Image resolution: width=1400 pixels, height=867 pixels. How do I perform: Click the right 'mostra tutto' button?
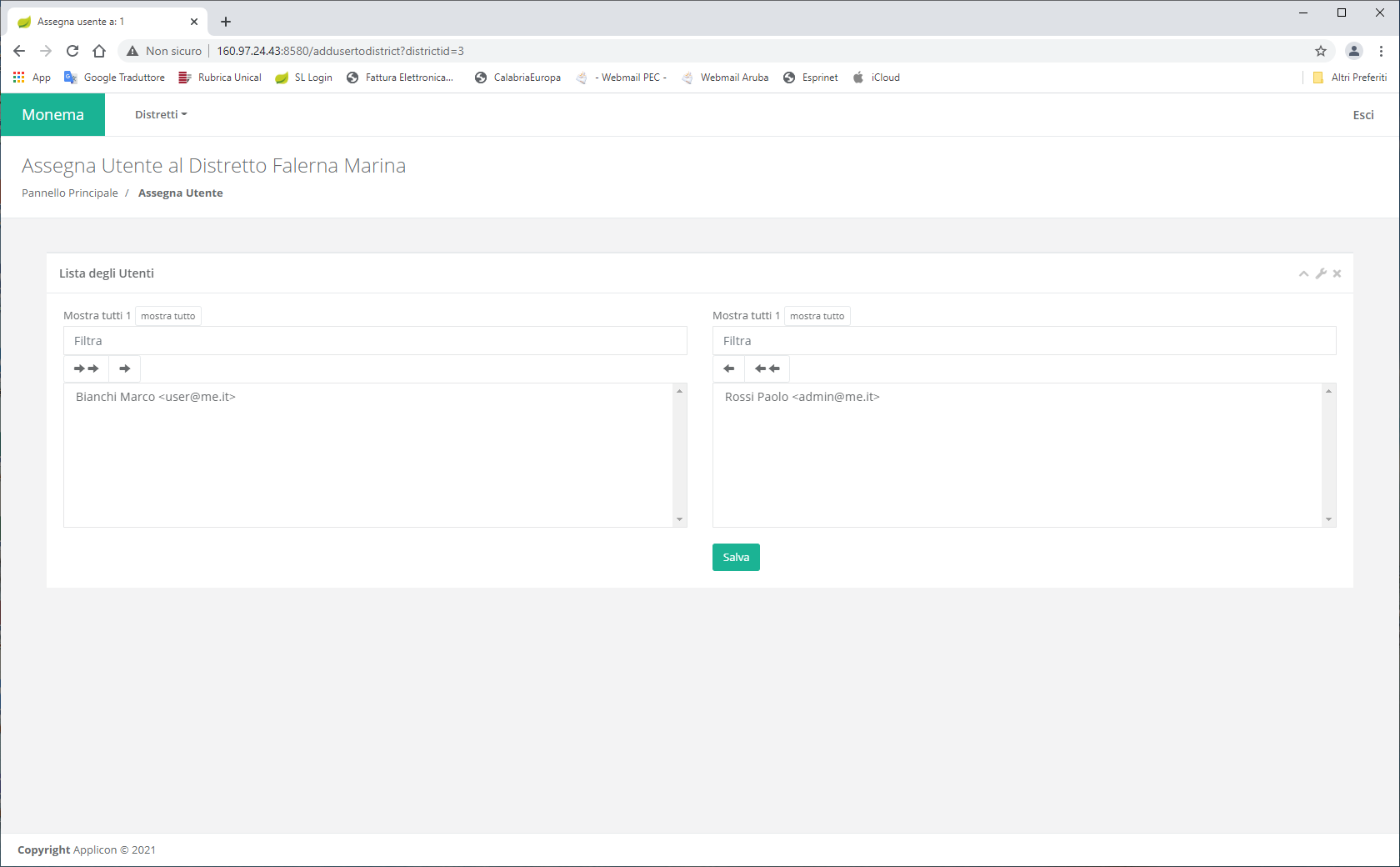pos(817,316)
